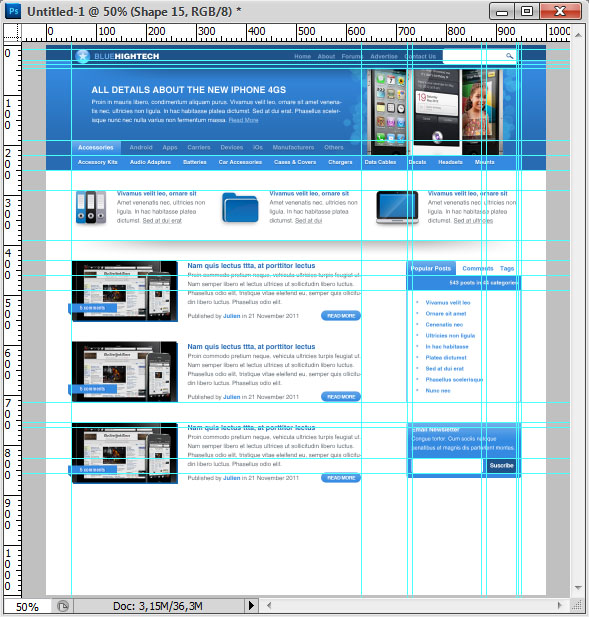Click the comments ribbon on the first post thumbnail

(x=92, y=308)
